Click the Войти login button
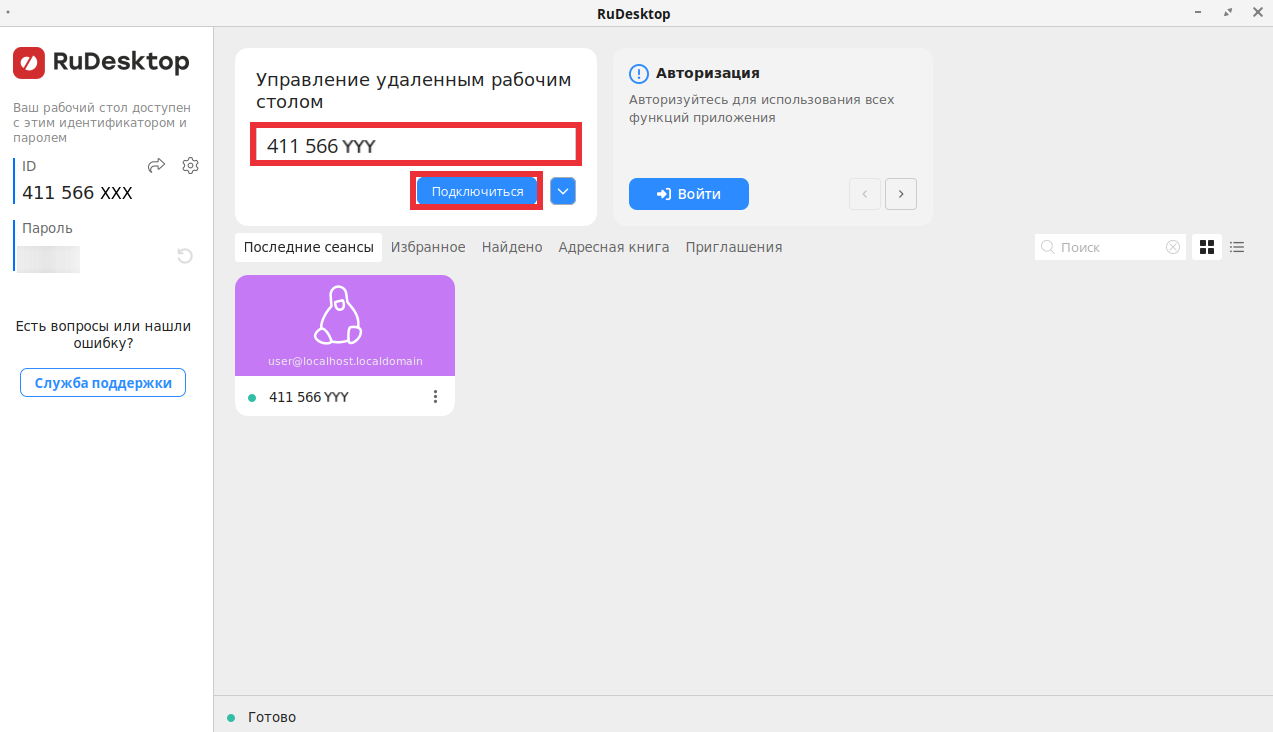The image size is (1273, 732). 689,194
